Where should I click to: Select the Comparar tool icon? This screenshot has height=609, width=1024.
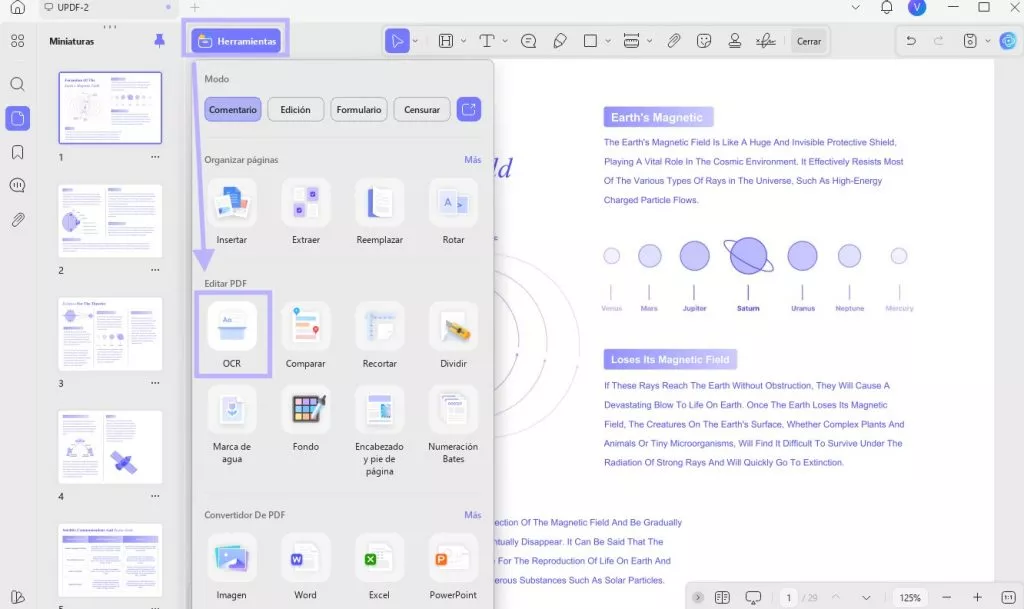pos(306,326)
